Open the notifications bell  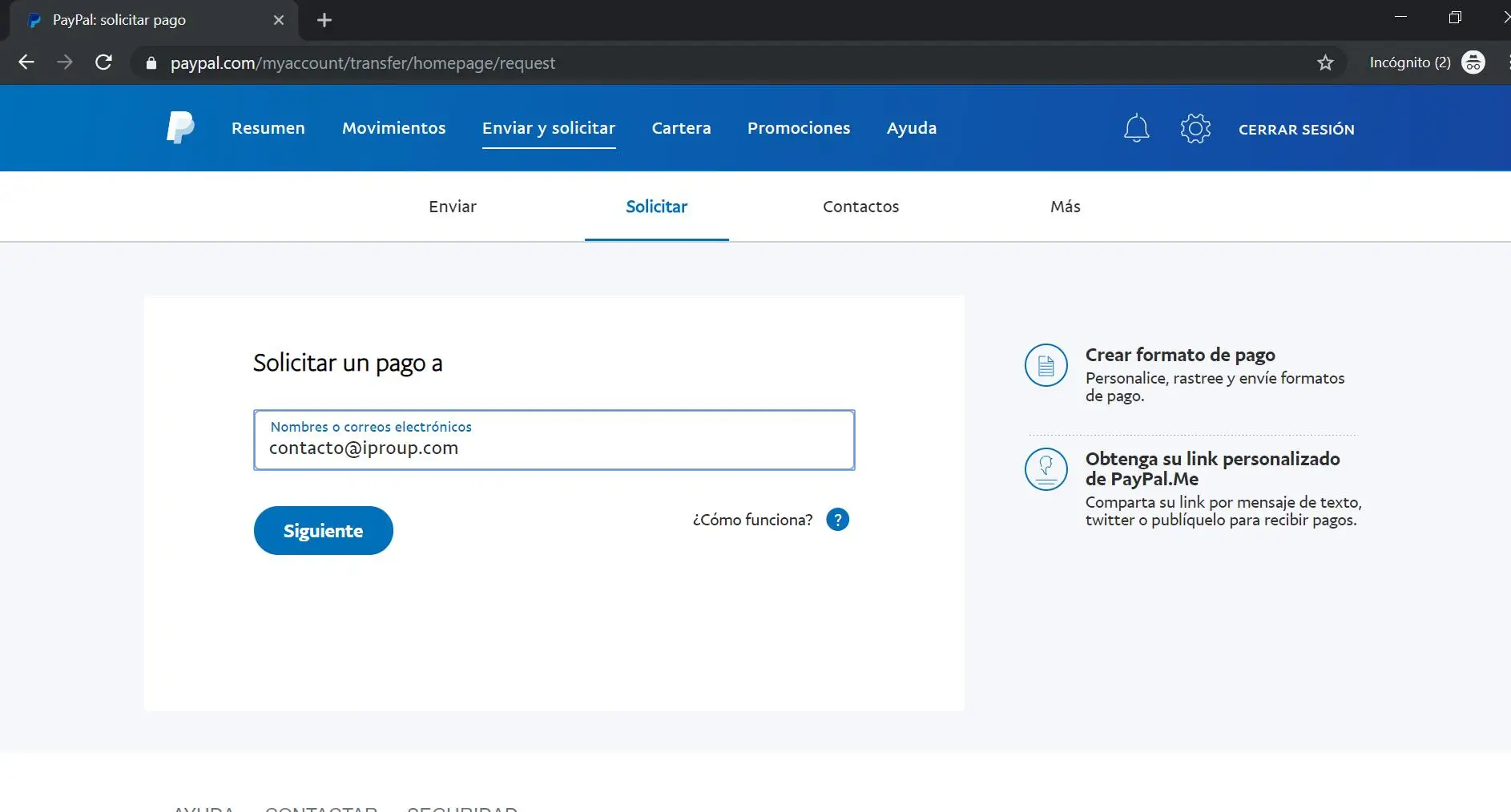(1136, 129)
